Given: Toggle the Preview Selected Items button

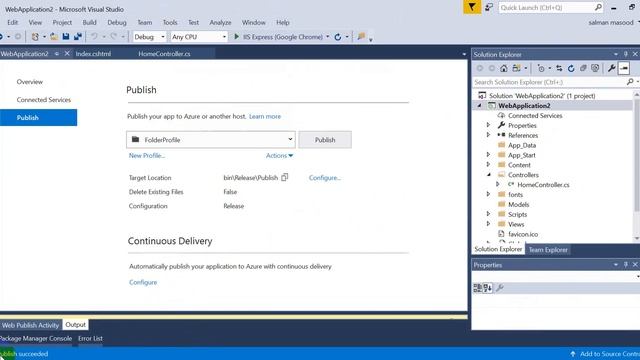Looking at the screenshot, I should coord(624,68).
